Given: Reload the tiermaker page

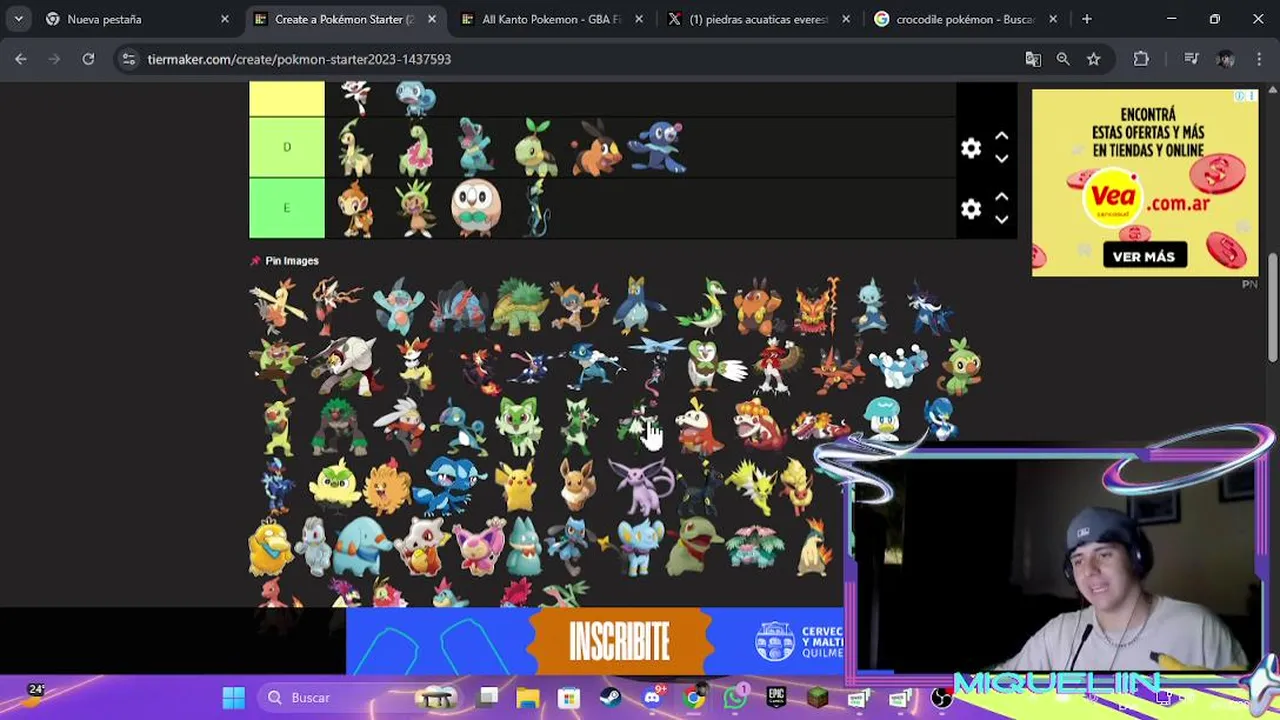Looking at the screenshot, I should 88,59.
